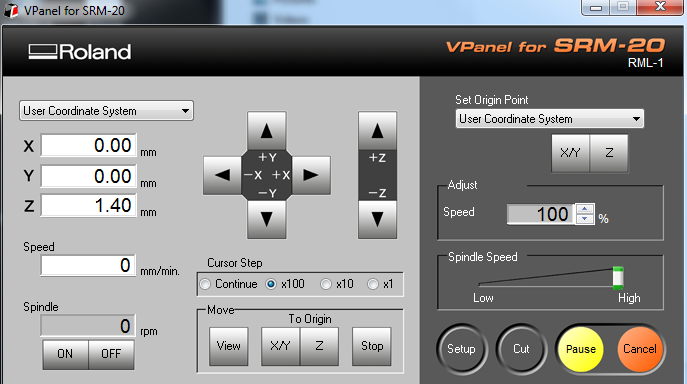Click the Speed mm/min value field
This screenshot has height=384, width=687.
[x=88, y=265]
